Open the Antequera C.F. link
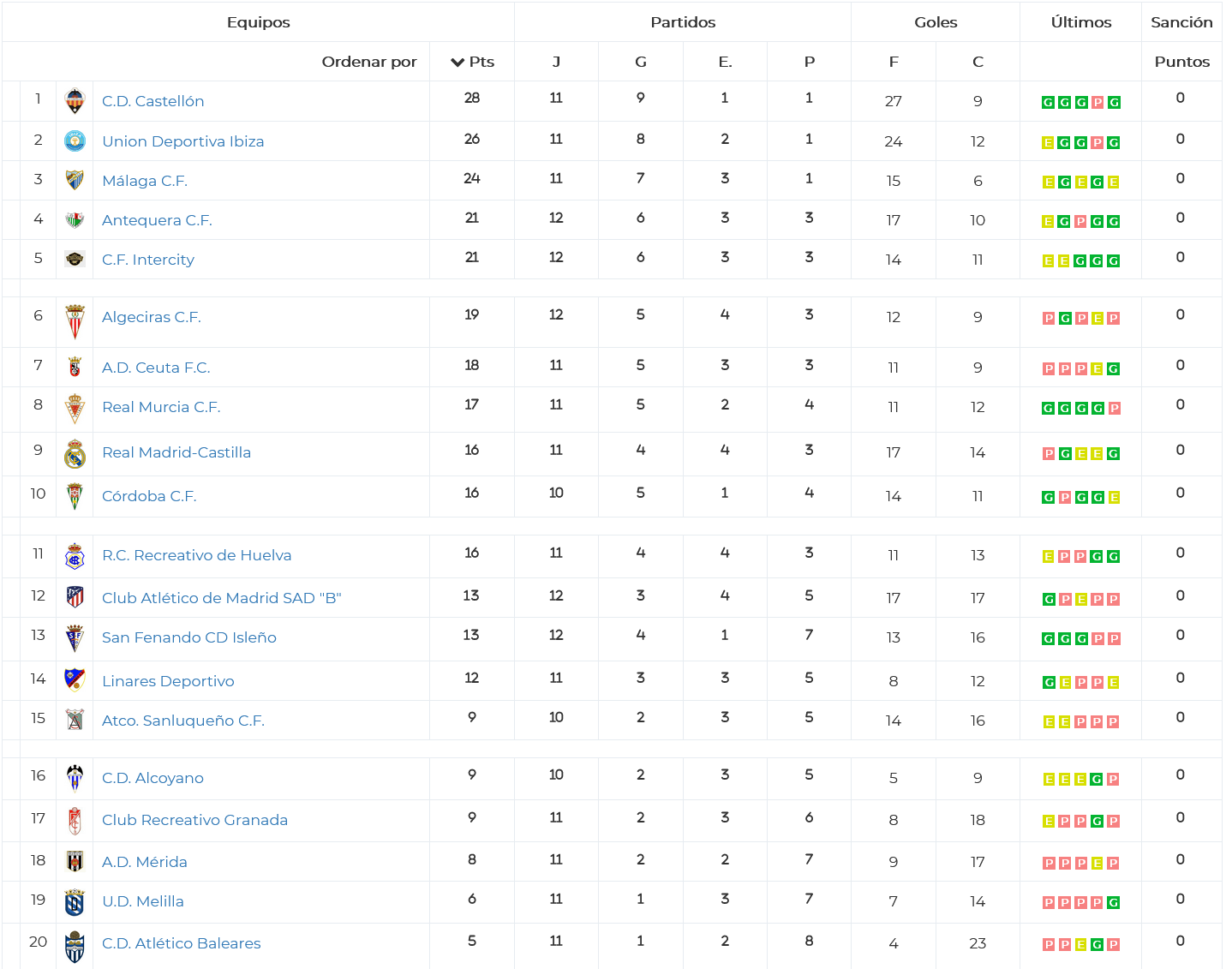The height and width of the screenshot is (969, 1232). tap(157, 220)
